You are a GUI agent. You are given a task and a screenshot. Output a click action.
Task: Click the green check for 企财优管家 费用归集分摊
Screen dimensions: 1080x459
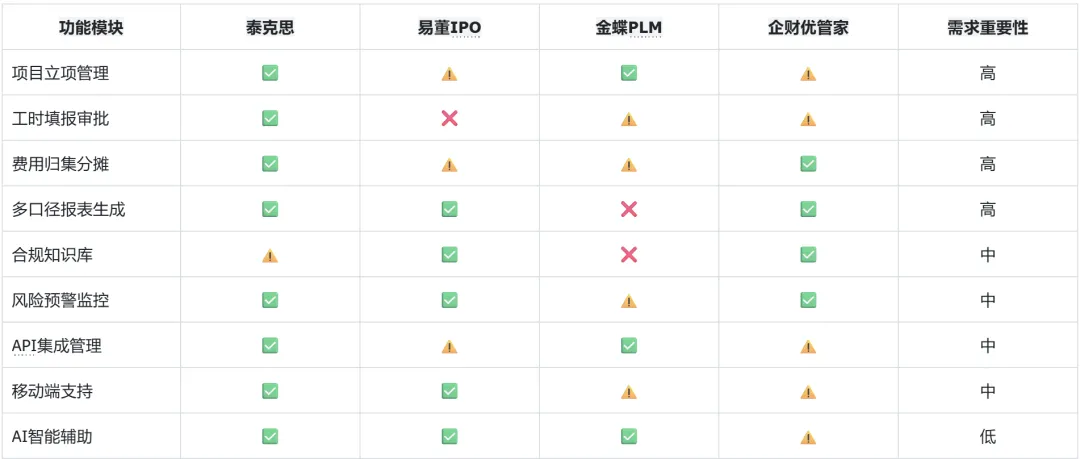tap(808, 163)
